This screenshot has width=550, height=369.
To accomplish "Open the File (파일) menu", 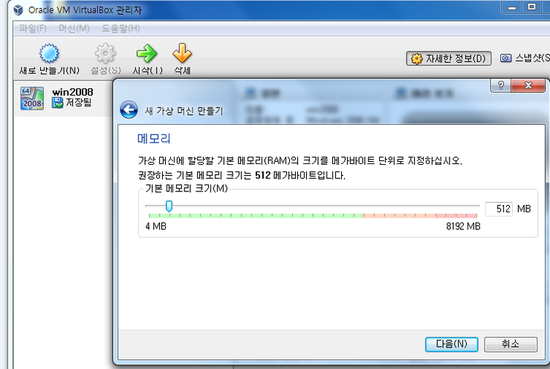I will click(33, 28).
